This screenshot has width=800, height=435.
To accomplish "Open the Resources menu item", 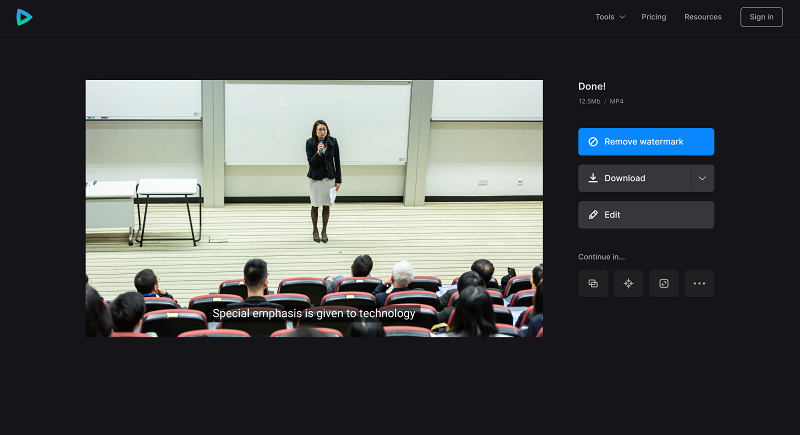I will point(703,17).
